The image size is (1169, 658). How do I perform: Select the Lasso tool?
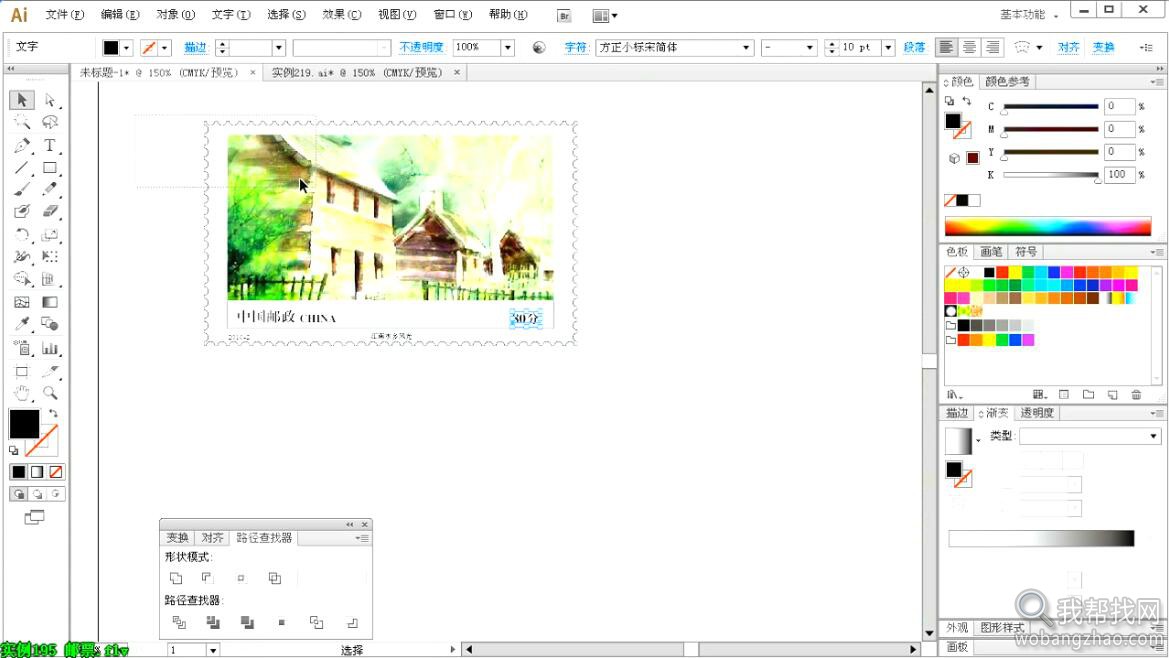pos(50,122)
